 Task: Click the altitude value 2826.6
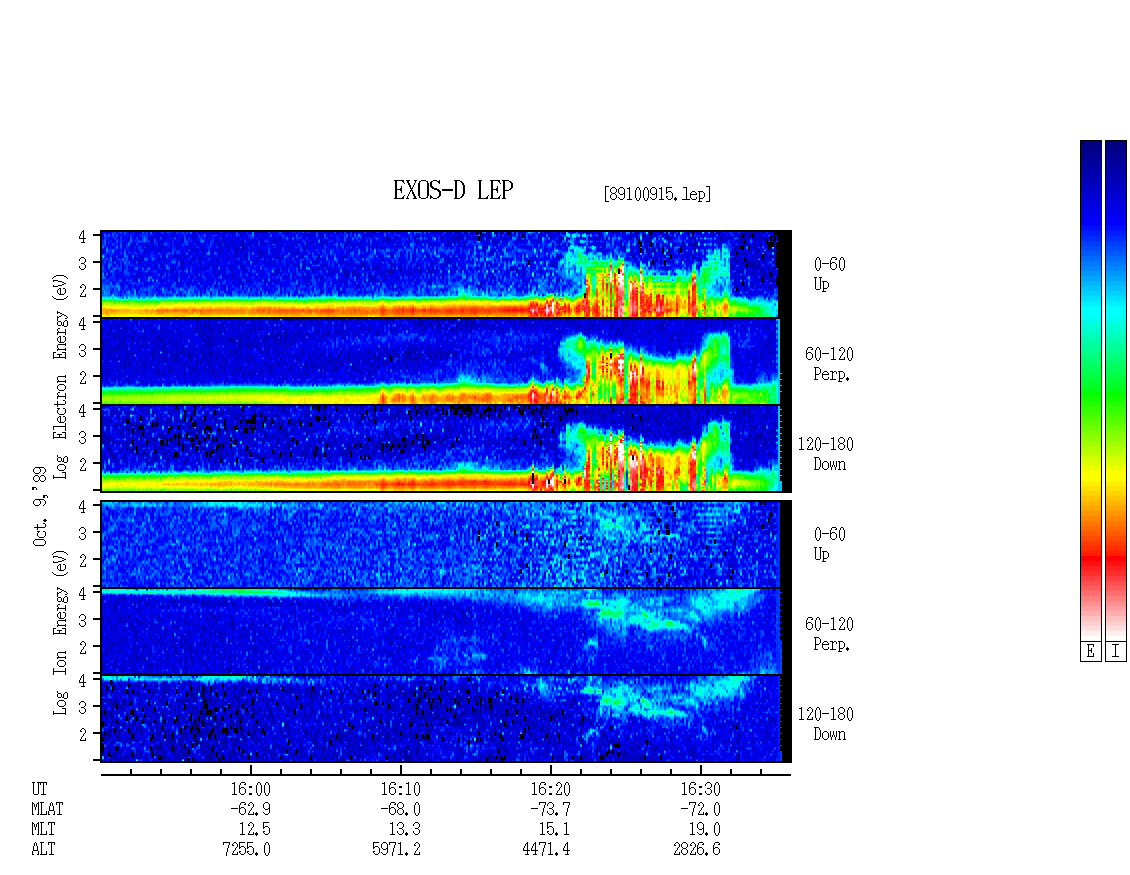click(697, 849)
